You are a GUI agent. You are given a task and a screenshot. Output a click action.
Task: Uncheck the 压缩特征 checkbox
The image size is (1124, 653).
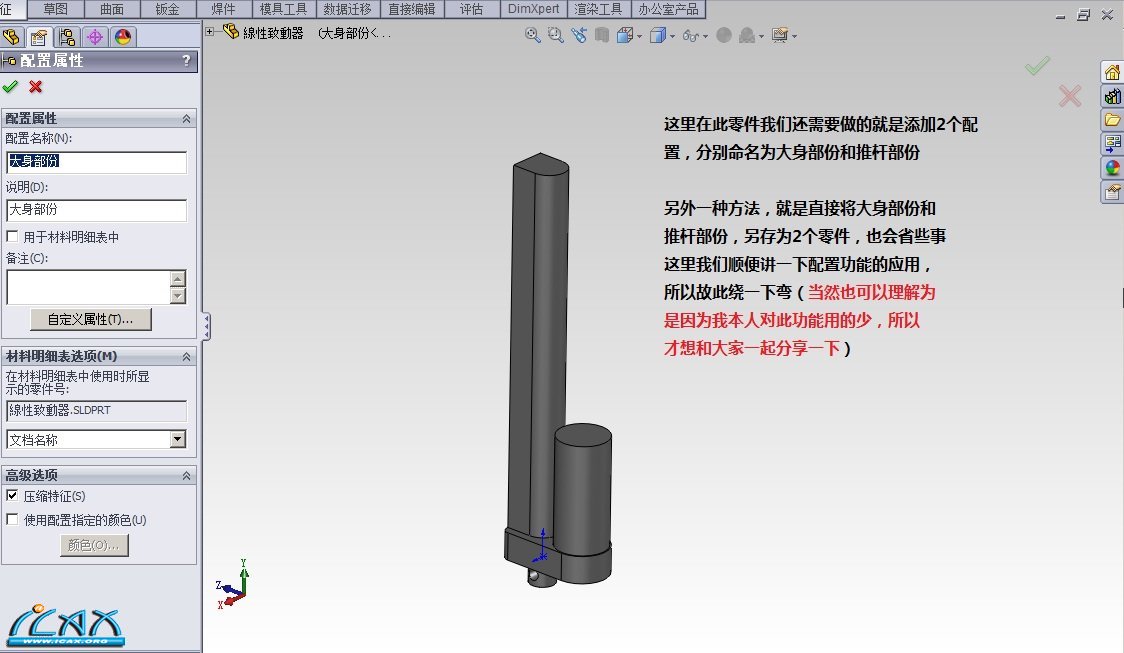(x=13, y=496)
